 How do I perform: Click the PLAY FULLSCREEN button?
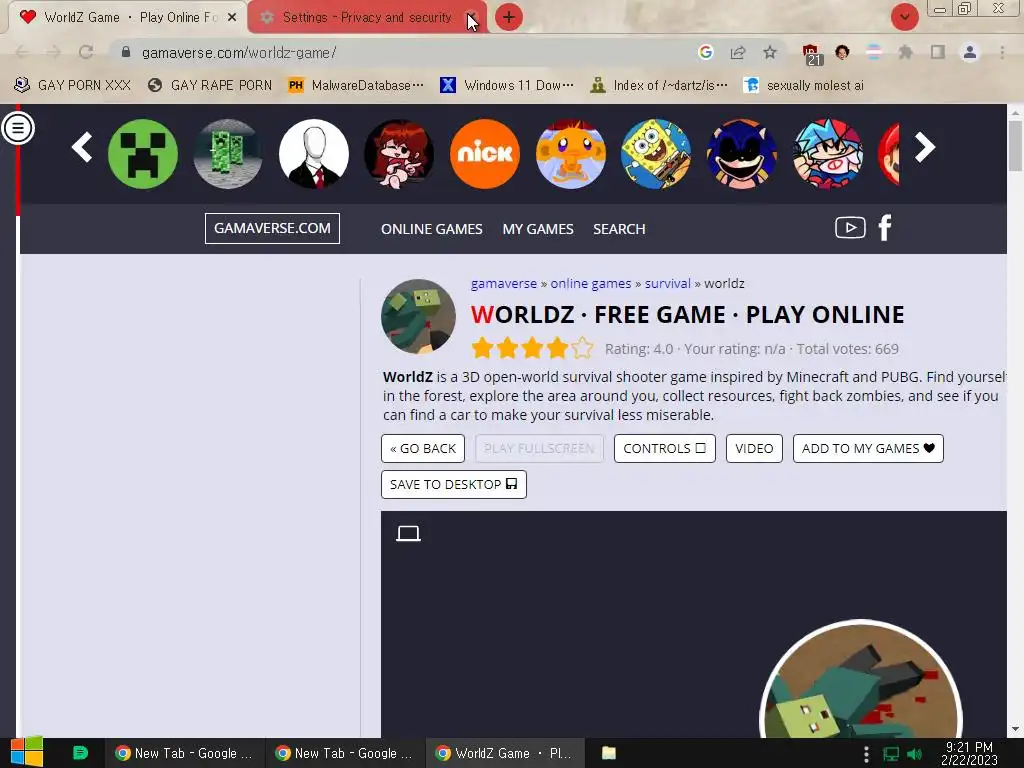(x=539, y=449)
